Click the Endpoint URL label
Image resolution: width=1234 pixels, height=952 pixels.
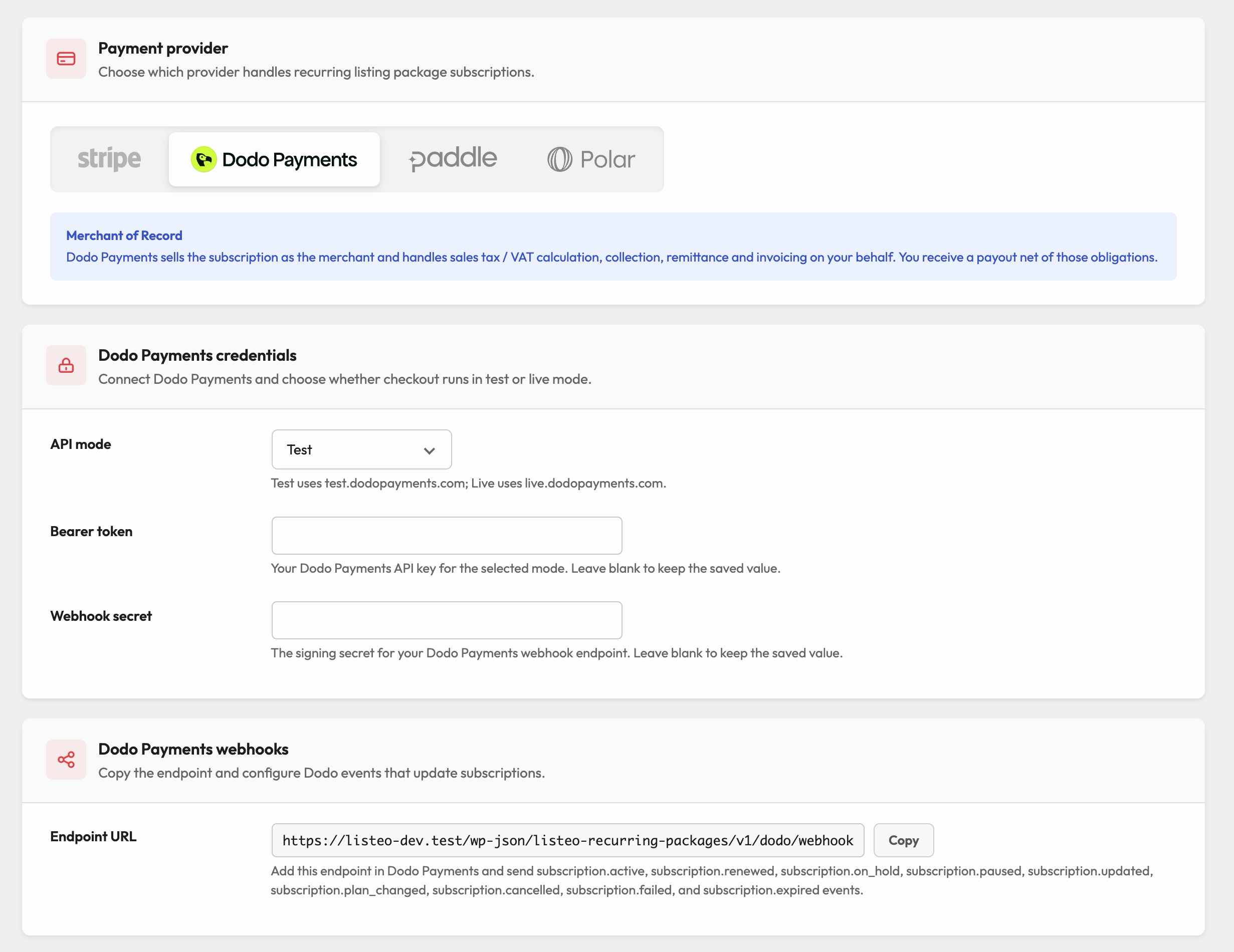[93, 836]
